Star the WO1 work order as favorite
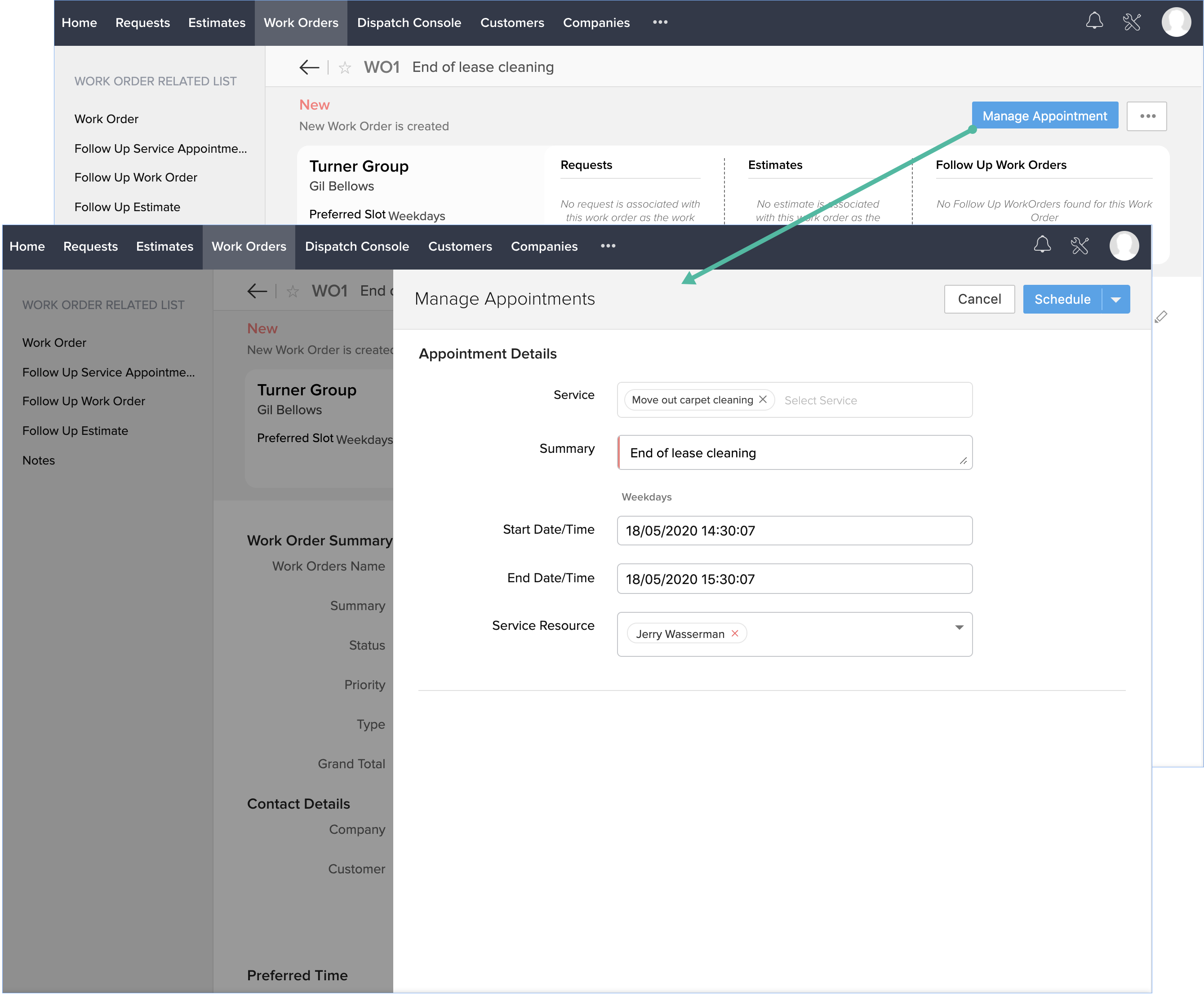The image size is (1204, 996). (x=345, y=68)
